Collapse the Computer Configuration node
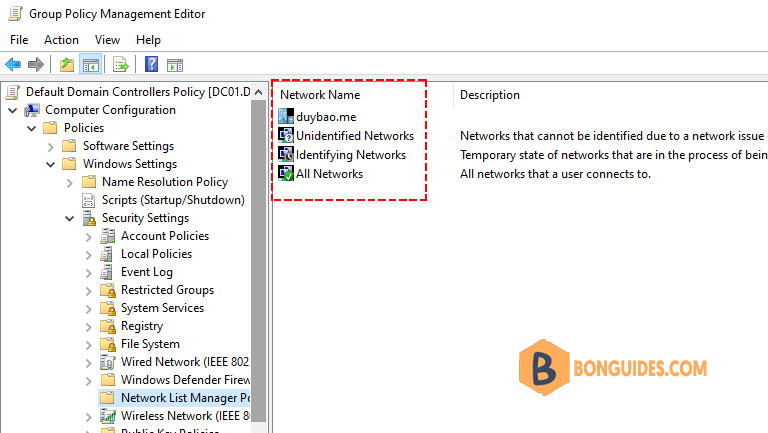Viewport: 768px width, 433px height. tap(13, 111)
